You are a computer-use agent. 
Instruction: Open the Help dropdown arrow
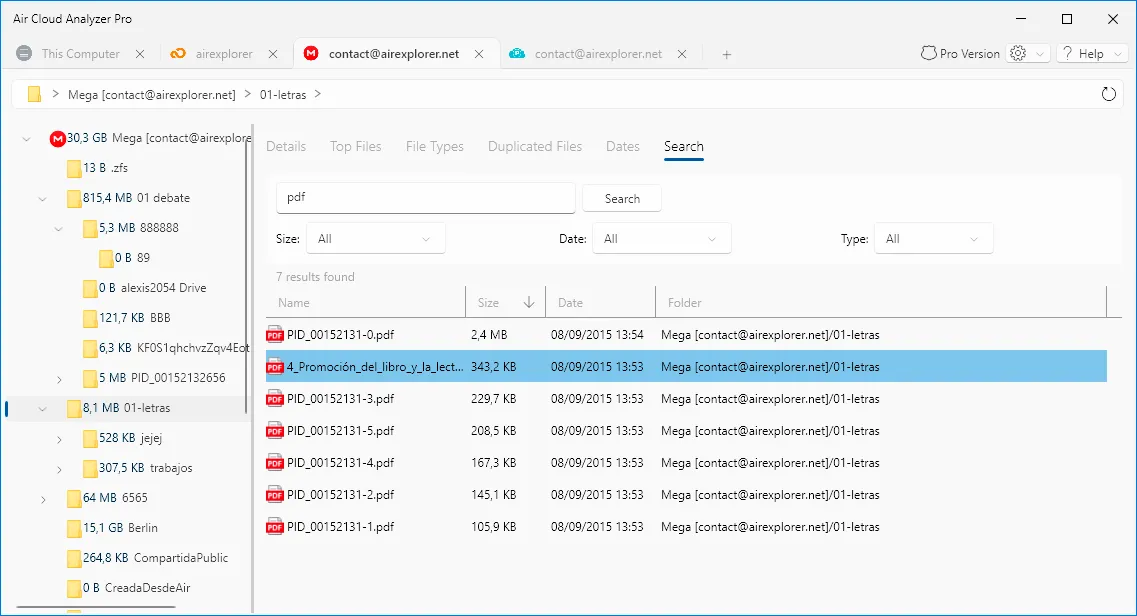[1117, 54]
